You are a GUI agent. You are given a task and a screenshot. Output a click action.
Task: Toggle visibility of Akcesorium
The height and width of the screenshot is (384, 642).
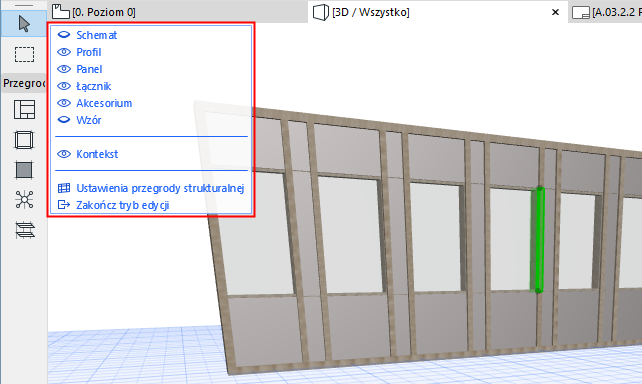[64, 103]
